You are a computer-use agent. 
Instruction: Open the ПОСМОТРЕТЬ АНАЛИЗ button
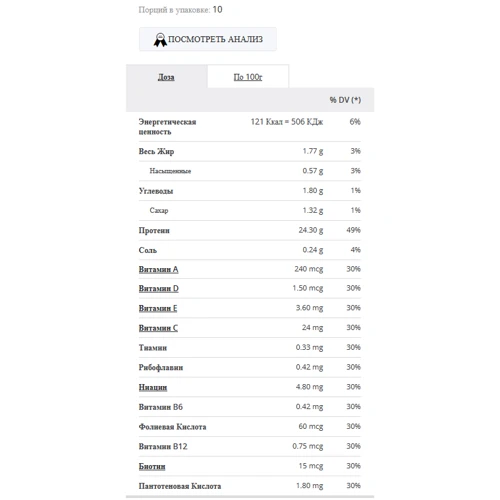208,39
